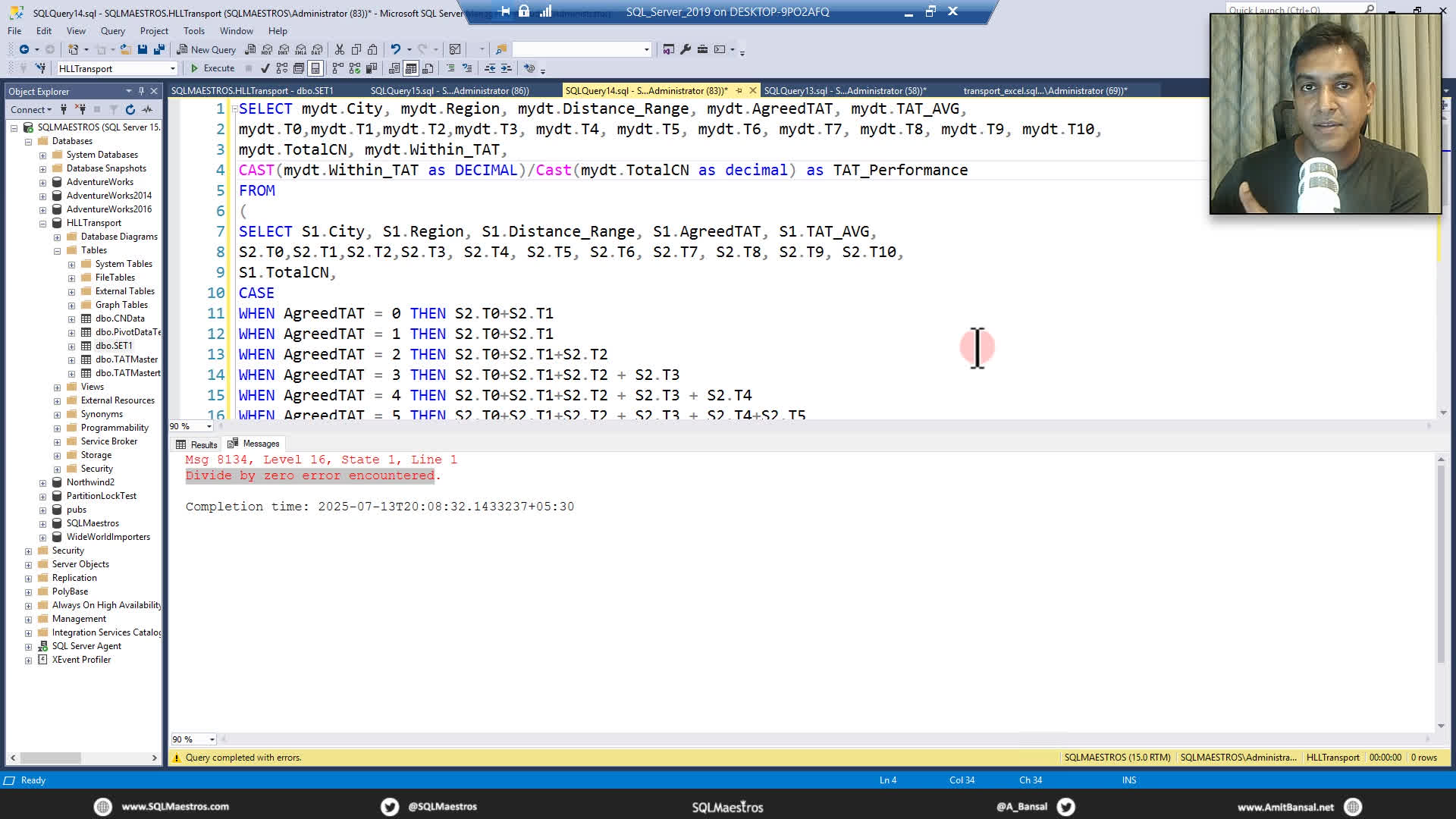The image size is (1456, 819).
Task: Open the Query menu
Action: [x=112, y=31]
